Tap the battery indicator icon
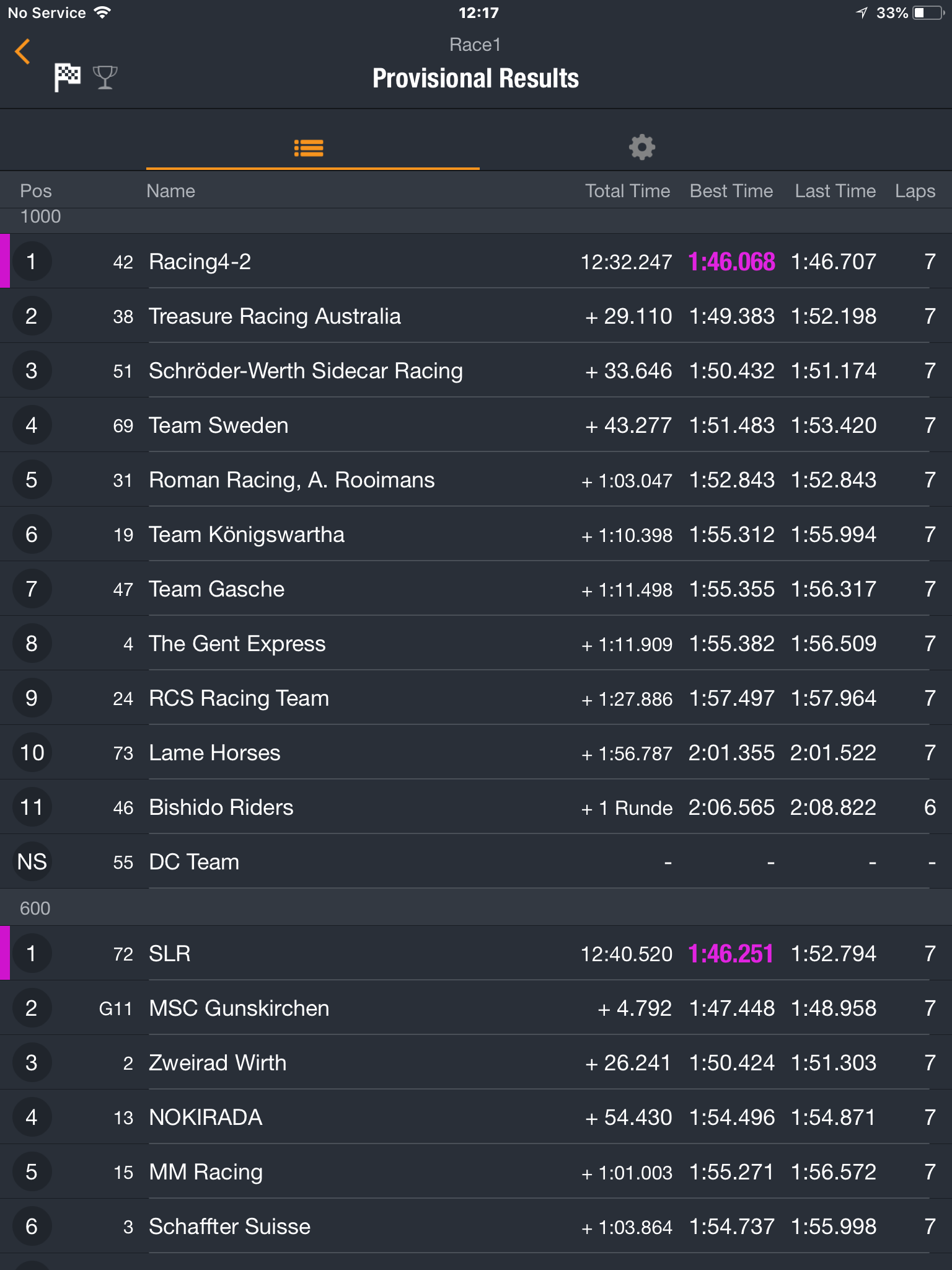This screenshot has height=1270, width=952. (x=928, y=12)
